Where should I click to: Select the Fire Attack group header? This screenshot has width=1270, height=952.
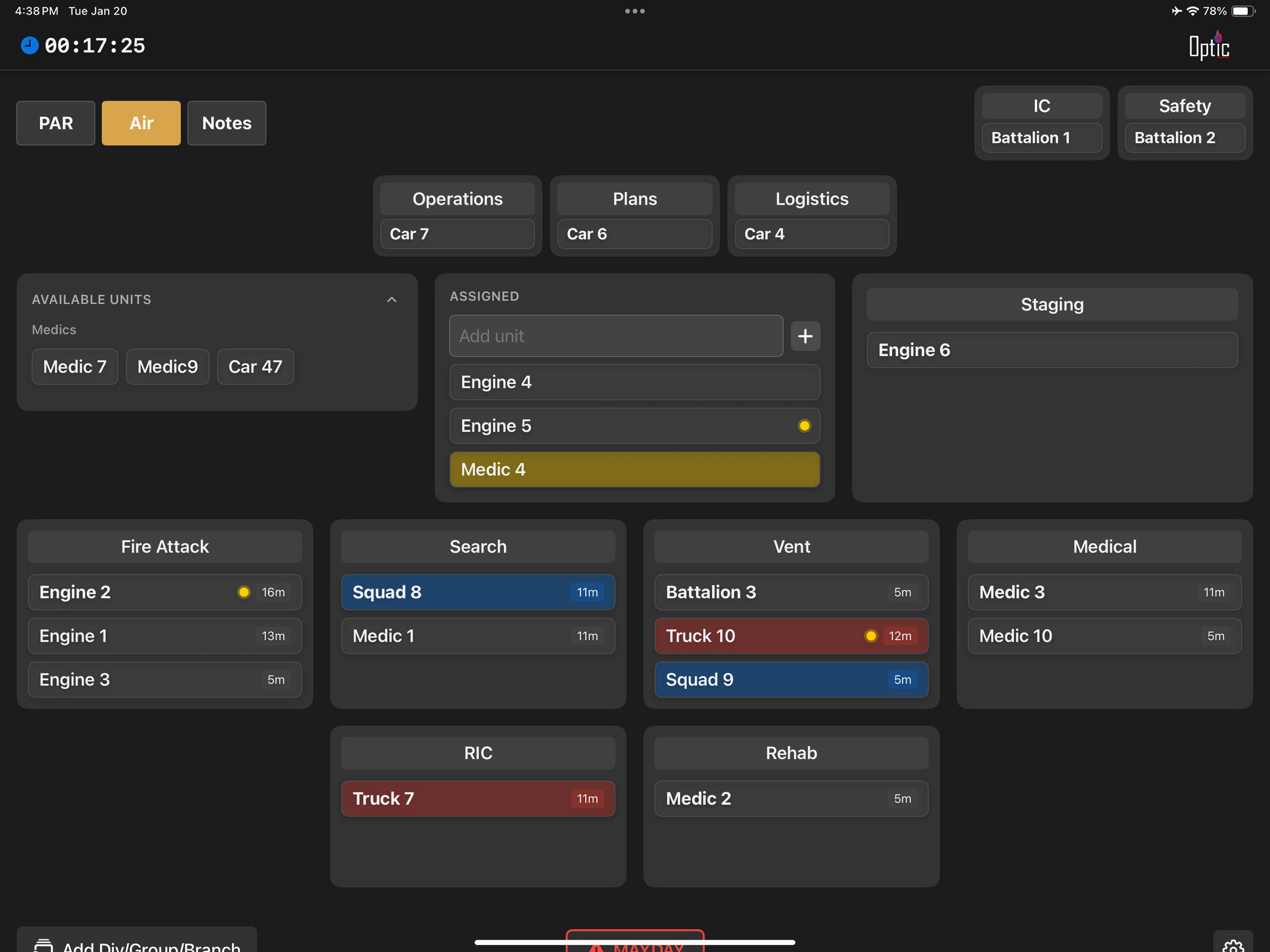pyautogui.click(x=165, y=546)
